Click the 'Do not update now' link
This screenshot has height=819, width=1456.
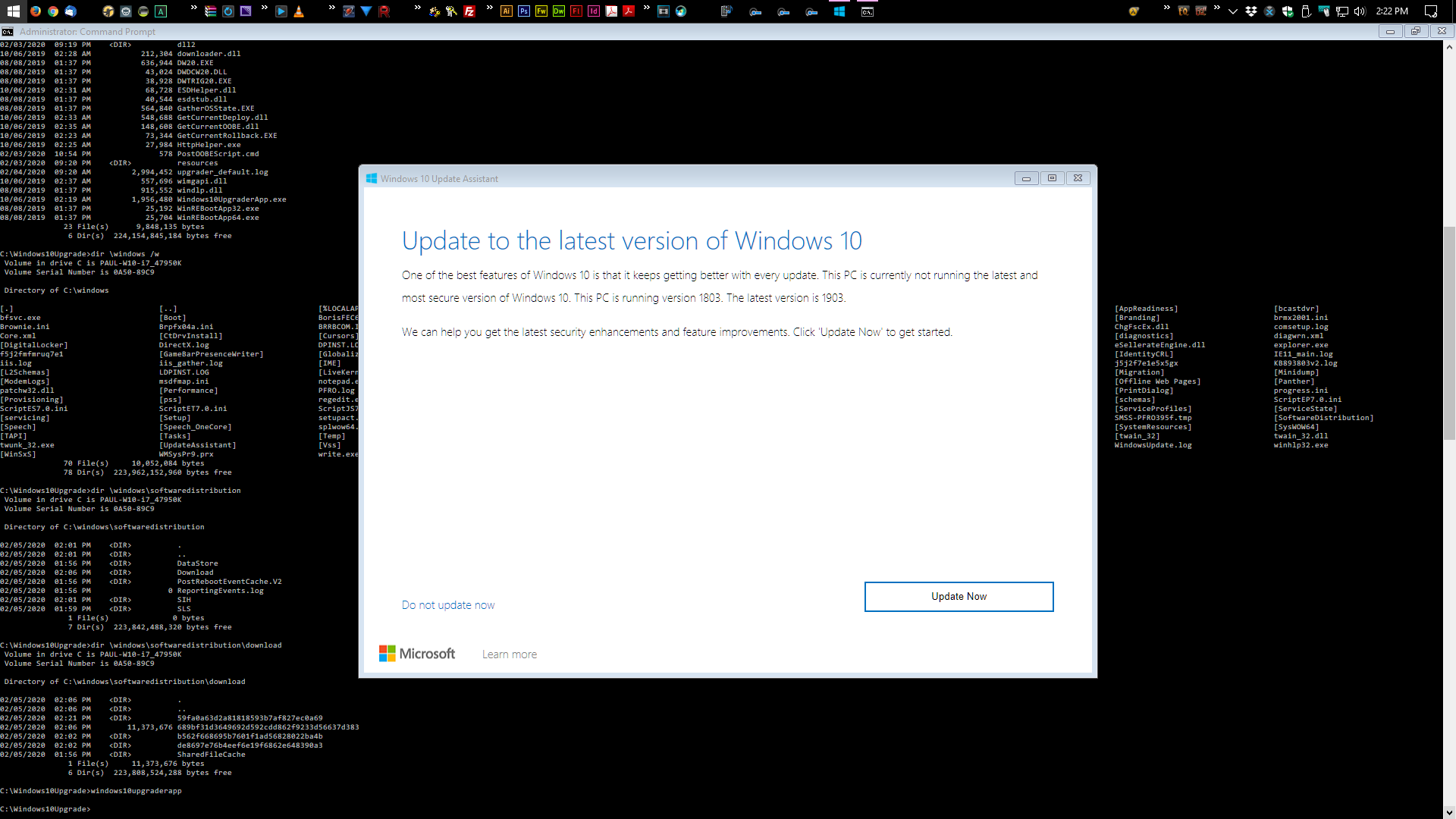point(448,605)
